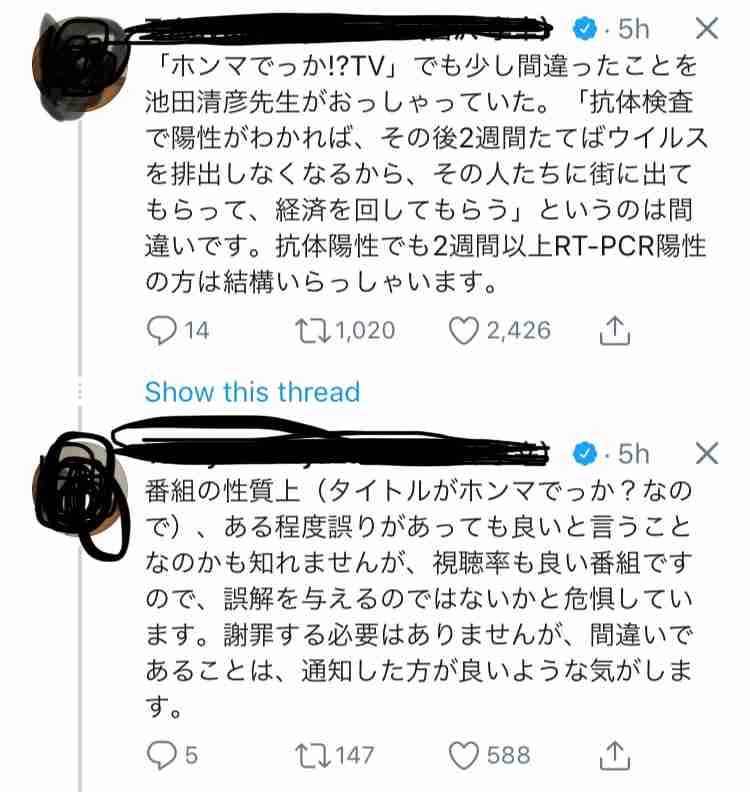750x792 pixels.
Task: Reply to the first tweet with 14 replies
Action: tap(161, 329)
